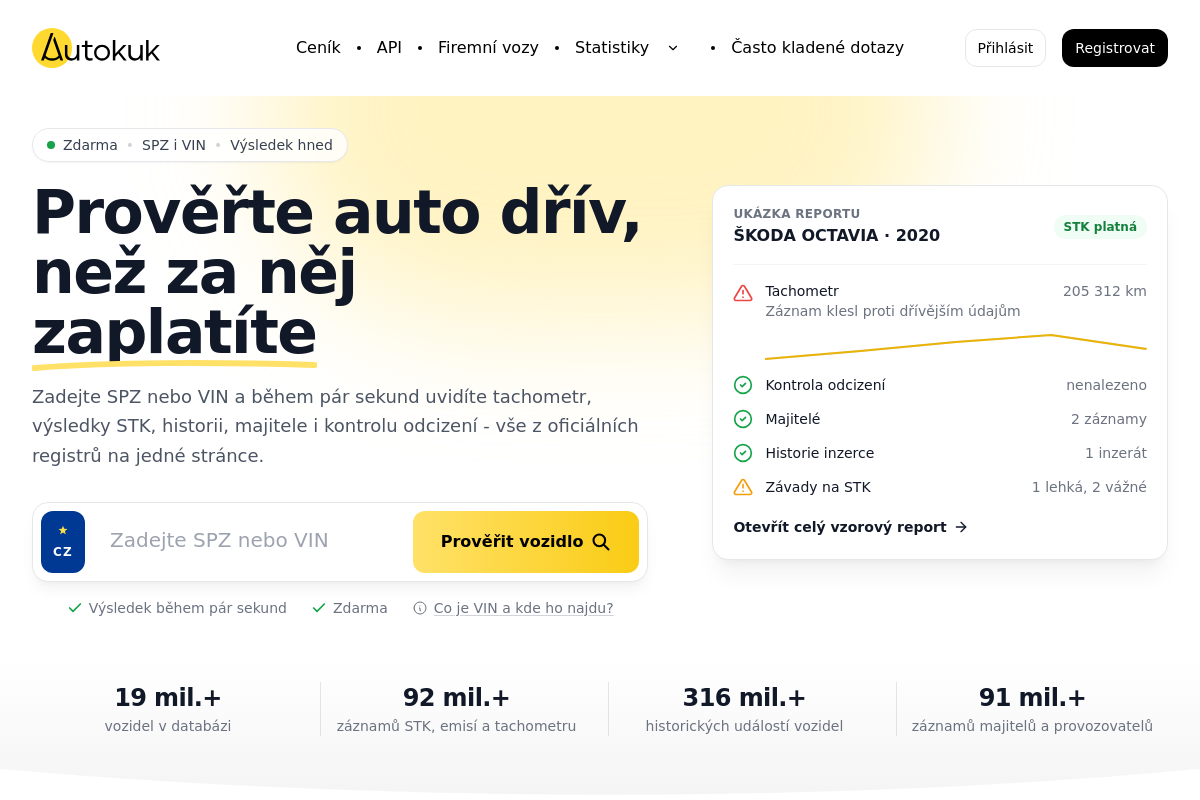Click the 1 lehká, 2 vážné value
Screen dimensions: 1200x800
click(1089, 487)
